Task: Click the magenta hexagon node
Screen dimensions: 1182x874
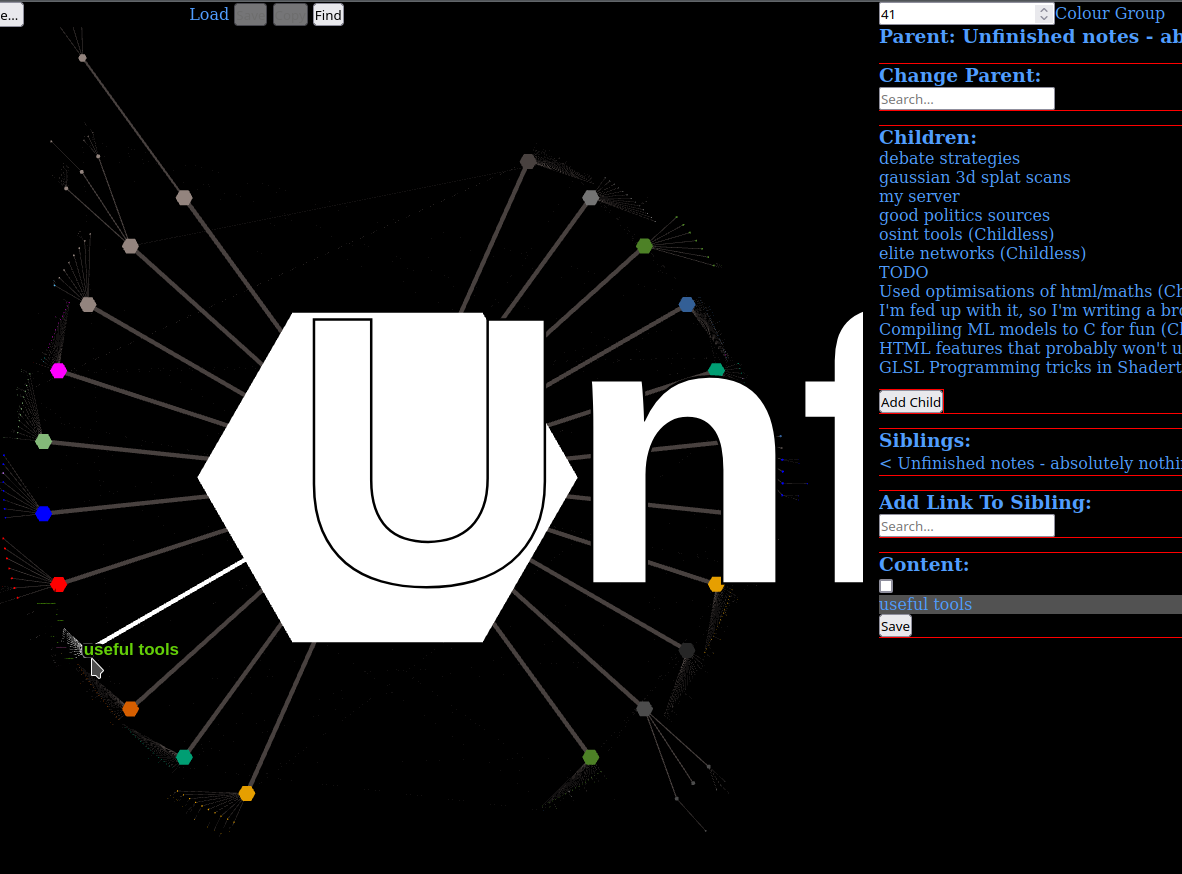Action: [x=59, y=371]
